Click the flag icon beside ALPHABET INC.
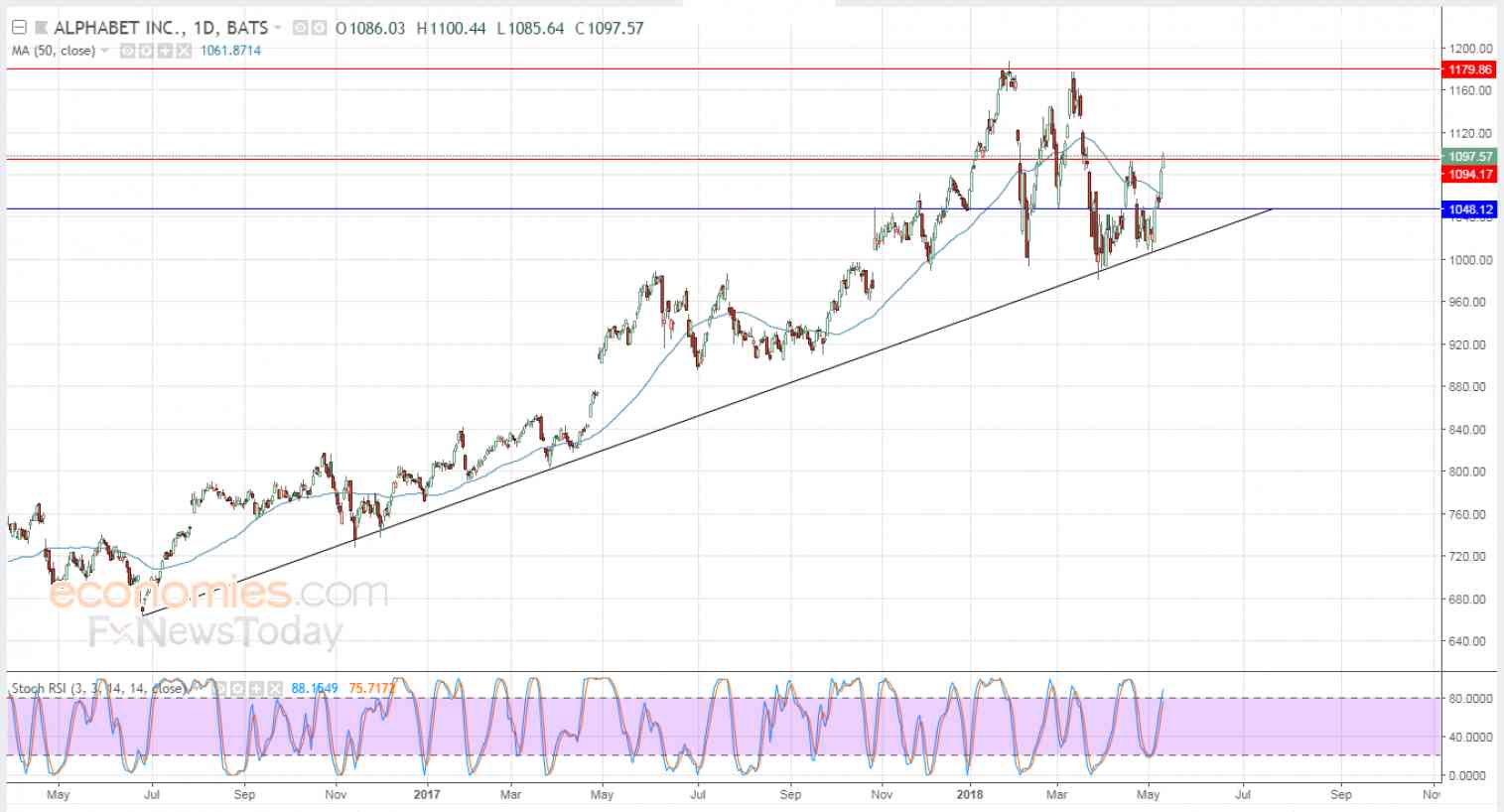Screen dimensions: 1504x812 (41, 28)
